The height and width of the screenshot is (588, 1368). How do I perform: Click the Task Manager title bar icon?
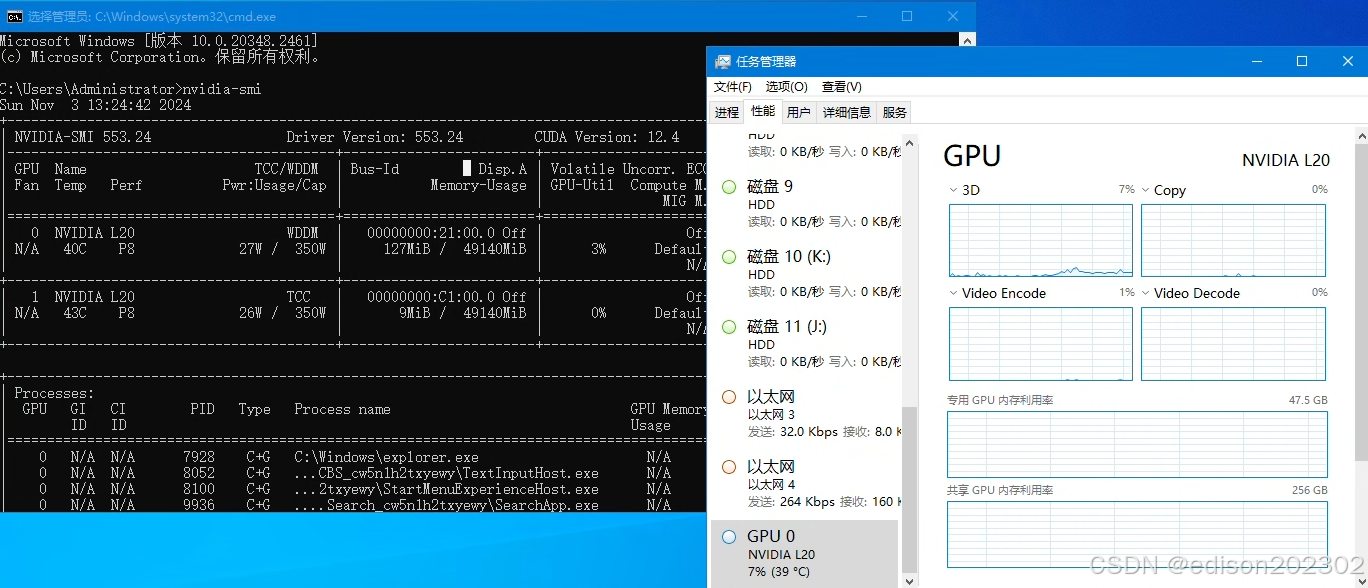[722, 61]
